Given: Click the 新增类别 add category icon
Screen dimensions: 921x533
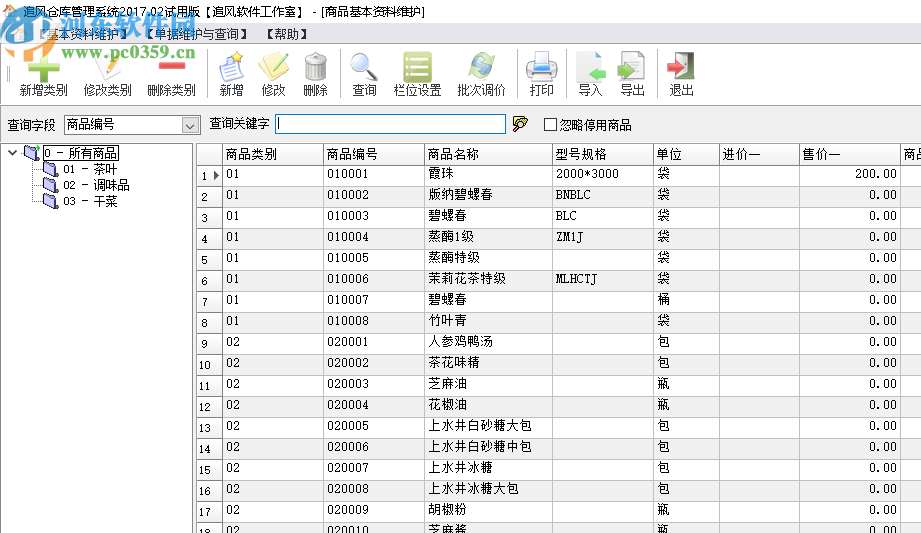Looking at the screenshot, I should point(43,68).
